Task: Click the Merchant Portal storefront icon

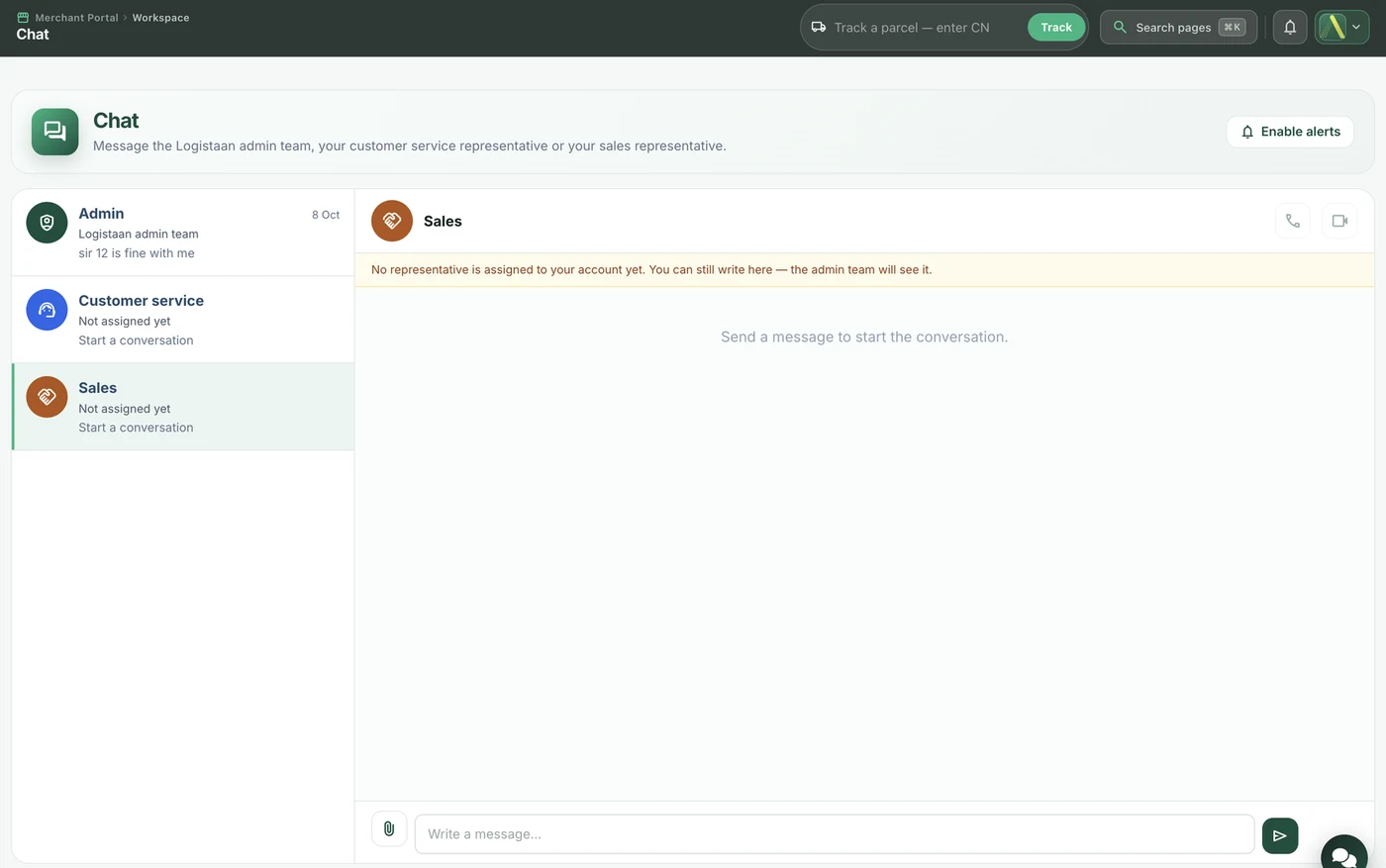Action: click(23, 18)
